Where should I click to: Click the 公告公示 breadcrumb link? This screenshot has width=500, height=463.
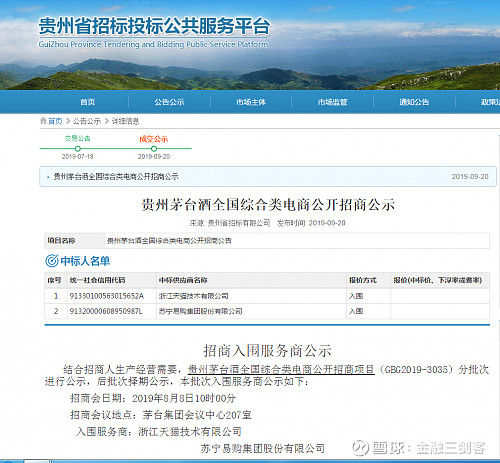coord(87,121)
